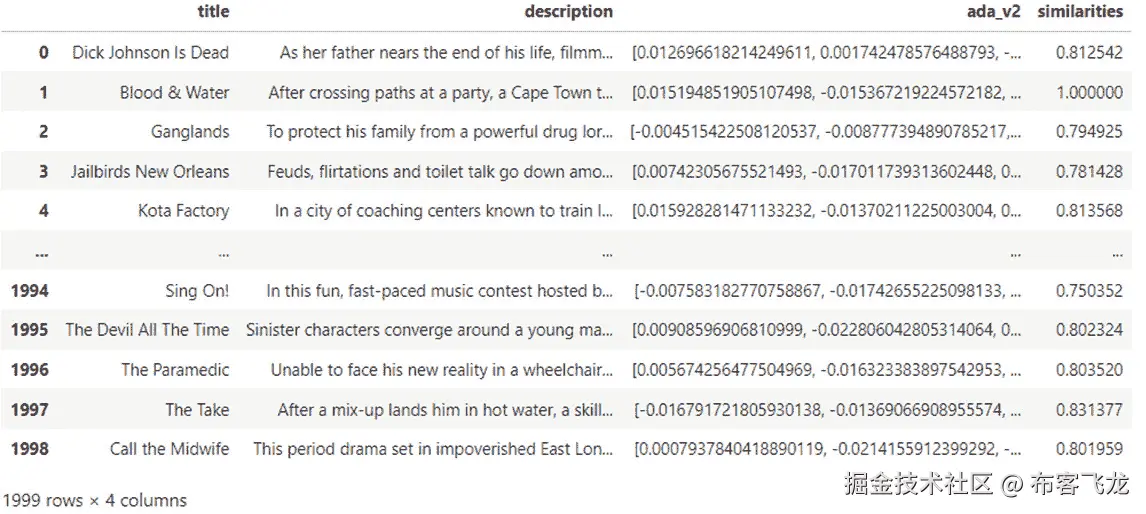This screenshot has width=1146, height=514.
Task: Click similarity value 1.000000
Action: (1089, 92)
